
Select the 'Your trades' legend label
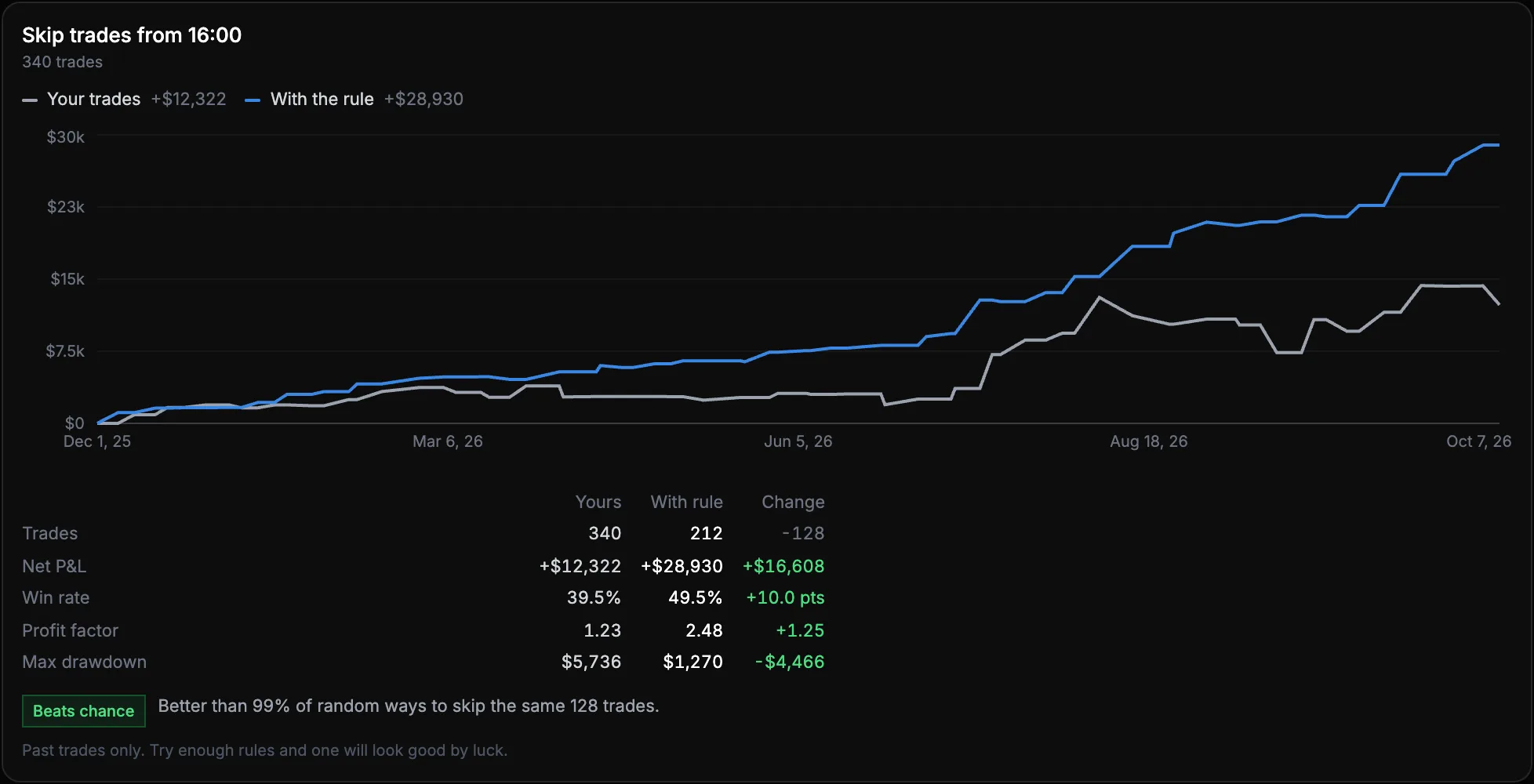pyautogui.click(x=94, y=99)
